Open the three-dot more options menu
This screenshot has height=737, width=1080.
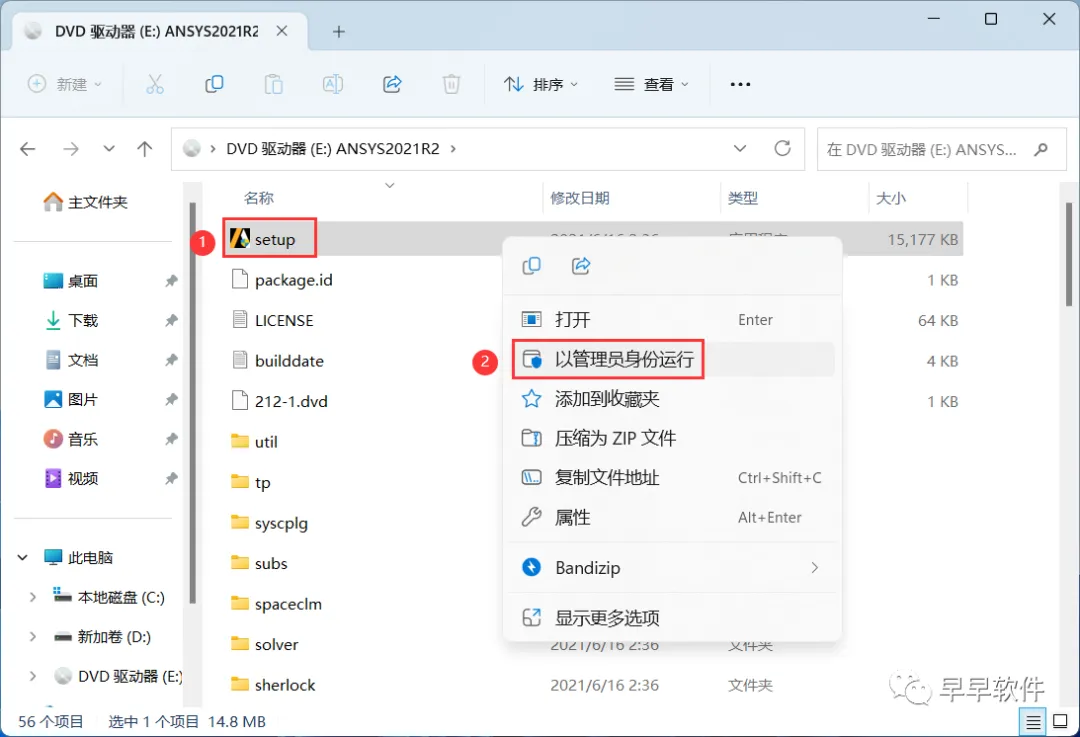pos(740,84)
